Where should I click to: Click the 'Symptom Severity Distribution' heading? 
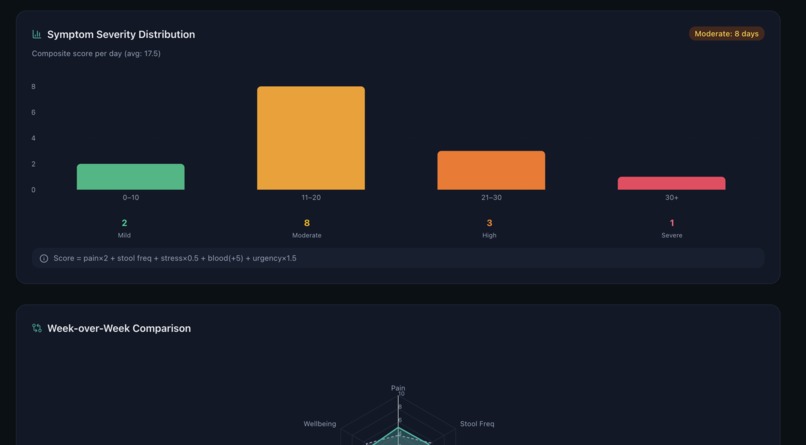[x=121, y=34]
